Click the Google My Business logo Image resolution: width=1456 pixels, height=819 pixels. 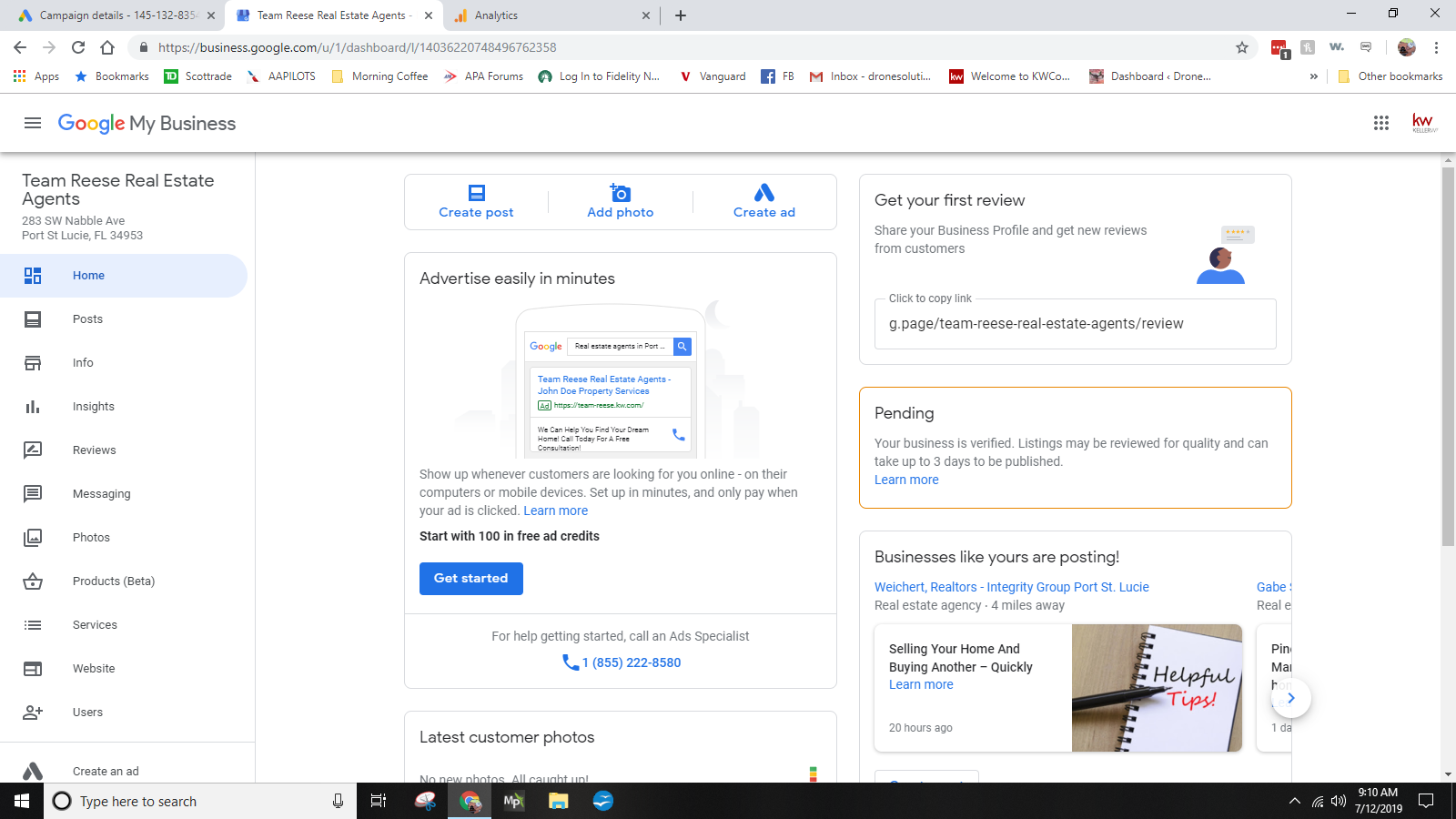(147, 123)
